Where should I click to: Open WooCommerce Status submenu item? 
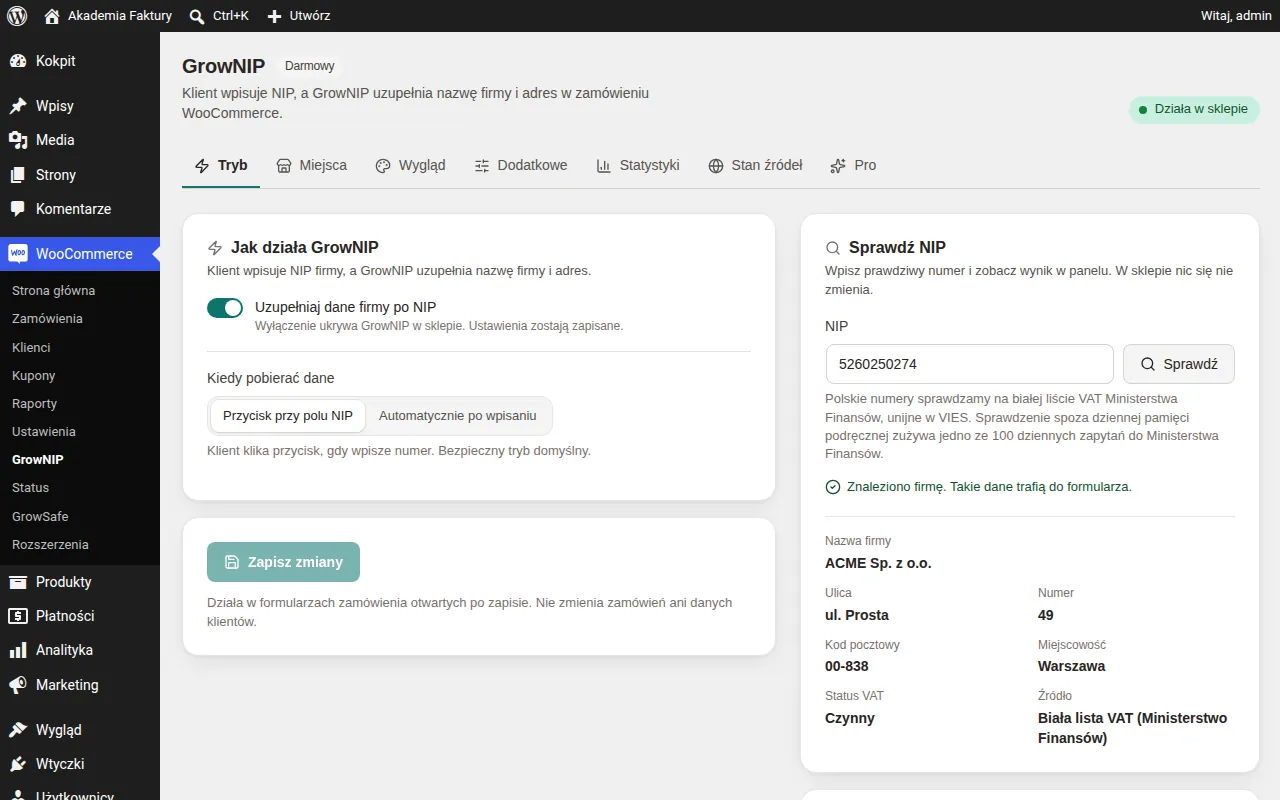(x=30, y=488)
